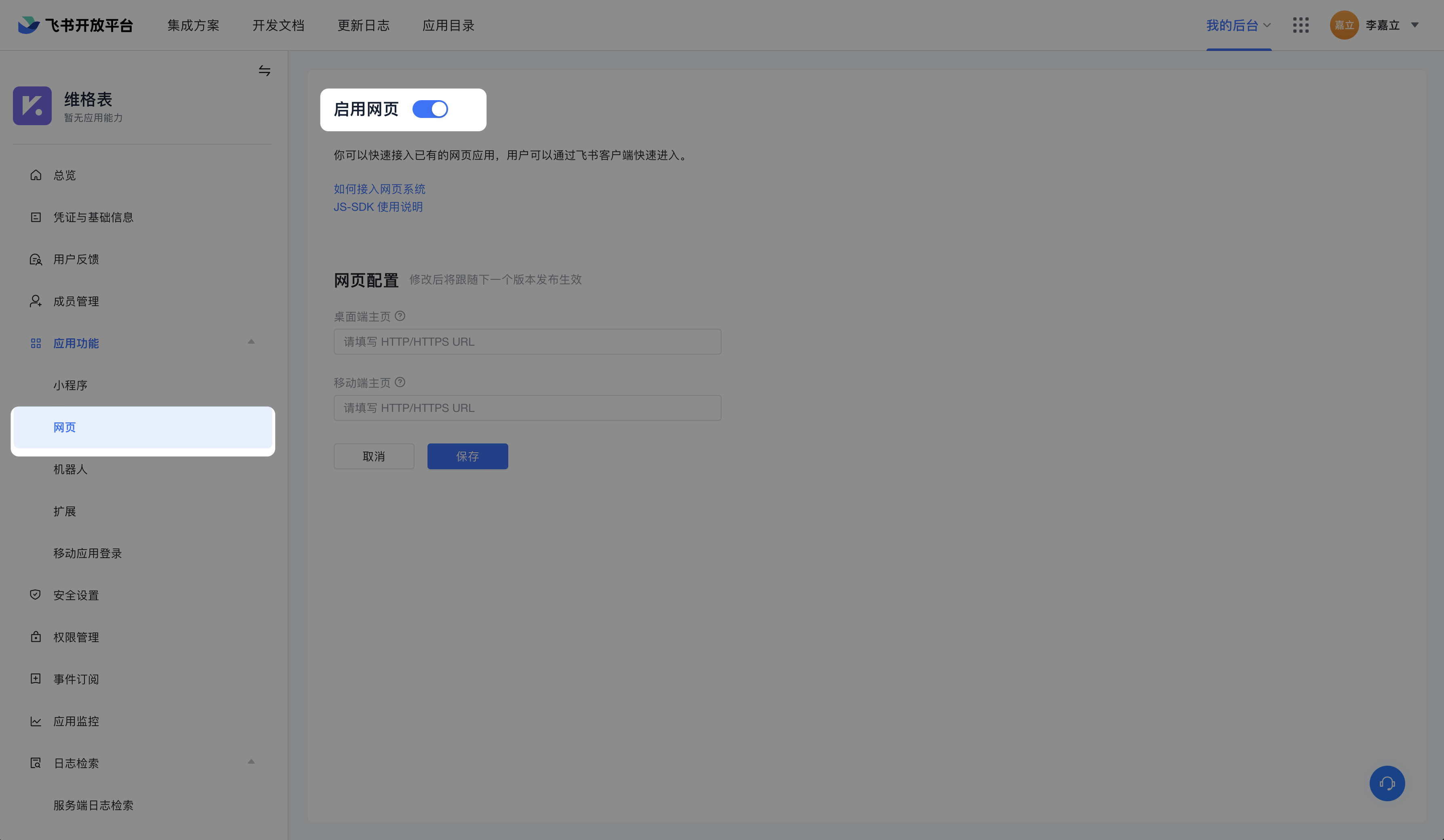The height and width of the screenshot is (840, 1444).
Task: Open the 我的后台 dropdown
Action: (1238, 25)
